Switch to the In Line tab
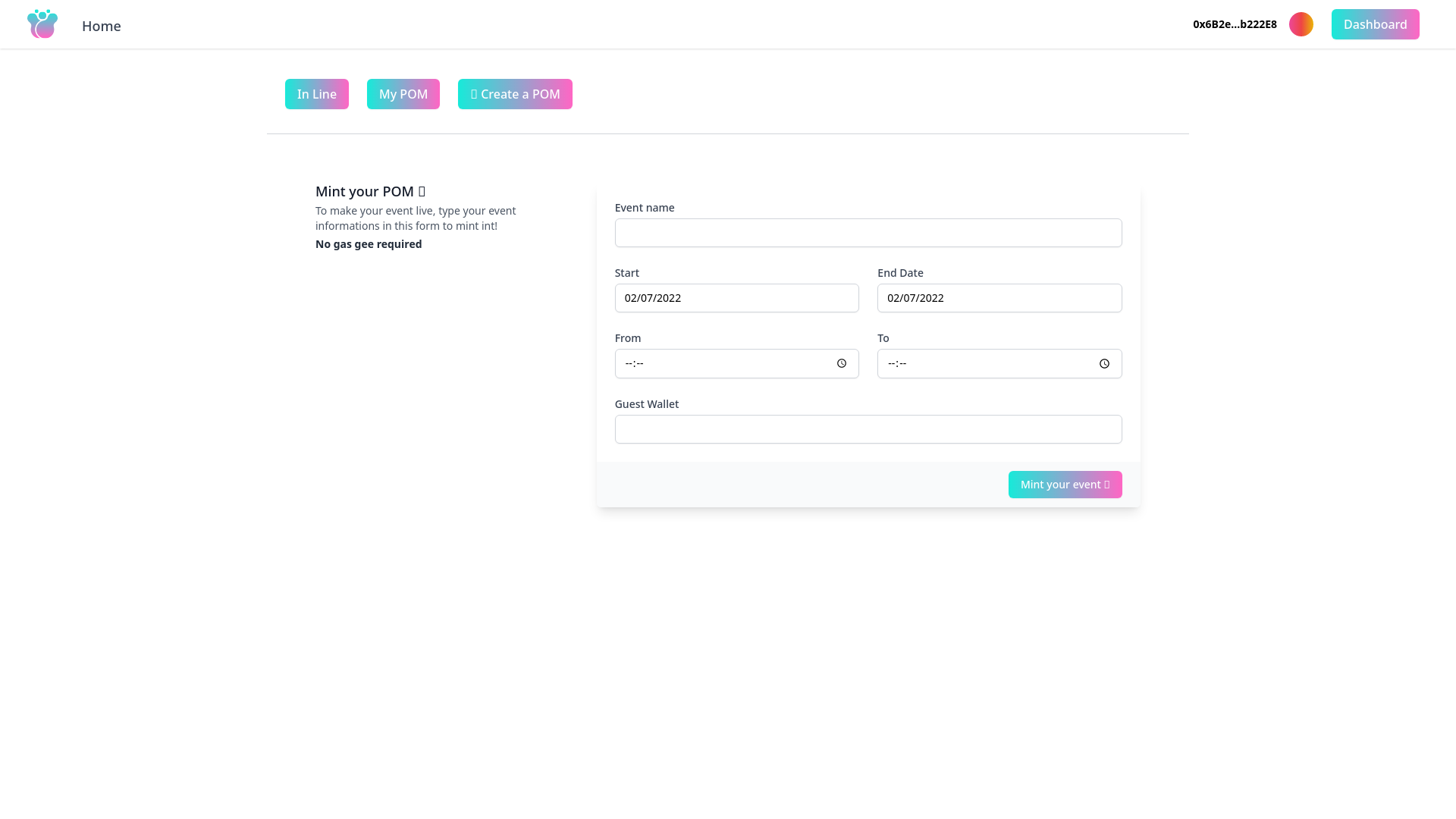This screenshot has width=1456, height=819. click(317, 94)
